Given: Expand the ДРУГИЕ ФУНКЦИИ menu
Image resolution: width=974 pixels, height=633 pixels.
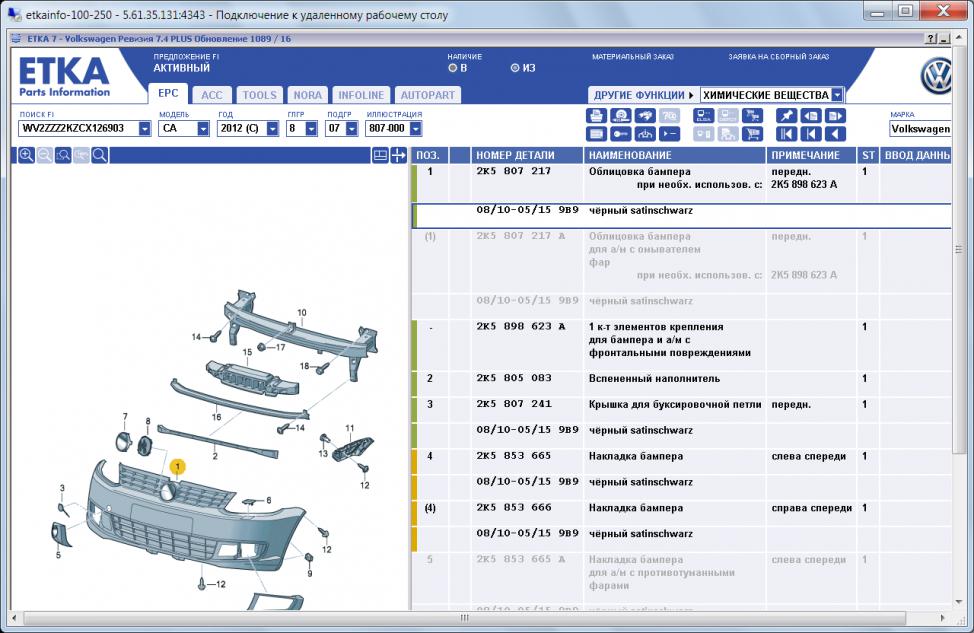Looking at the screenshot, I should 644,95.
